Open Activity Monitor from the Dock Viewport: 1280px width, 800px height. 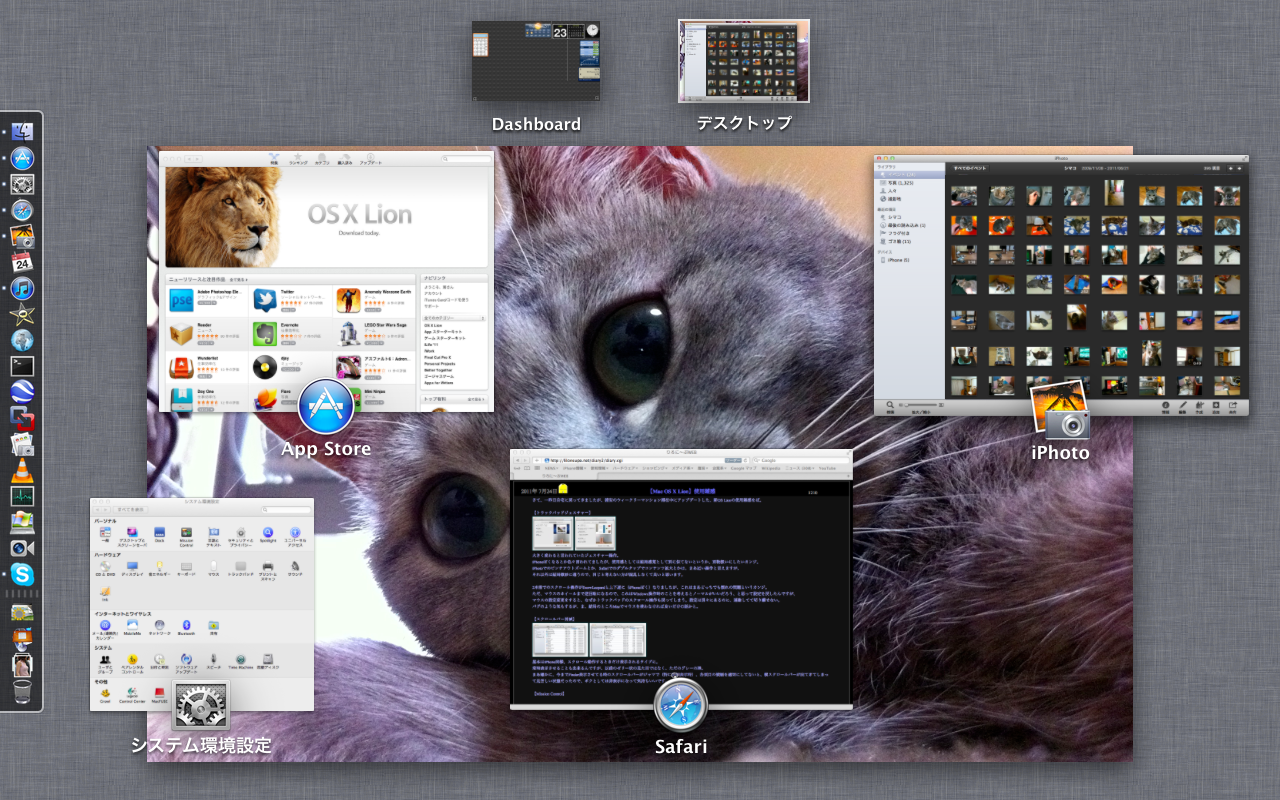22,496
